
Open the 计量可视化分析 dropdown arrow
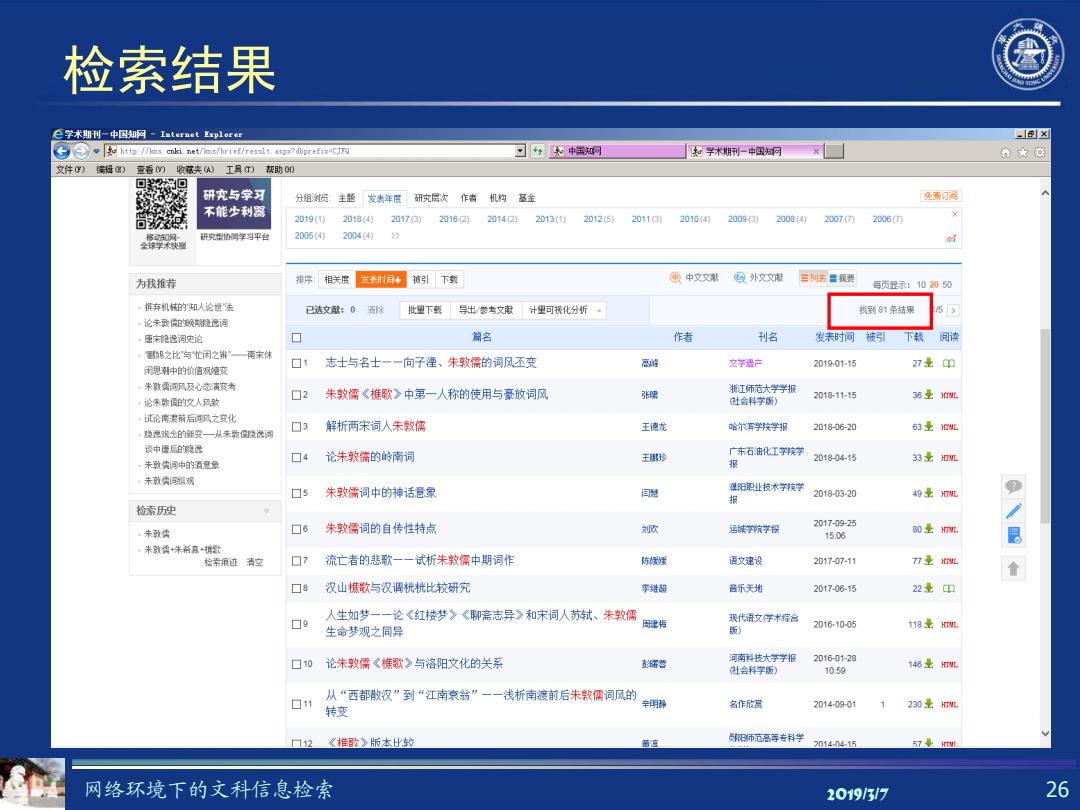click(x=599, y=311)
